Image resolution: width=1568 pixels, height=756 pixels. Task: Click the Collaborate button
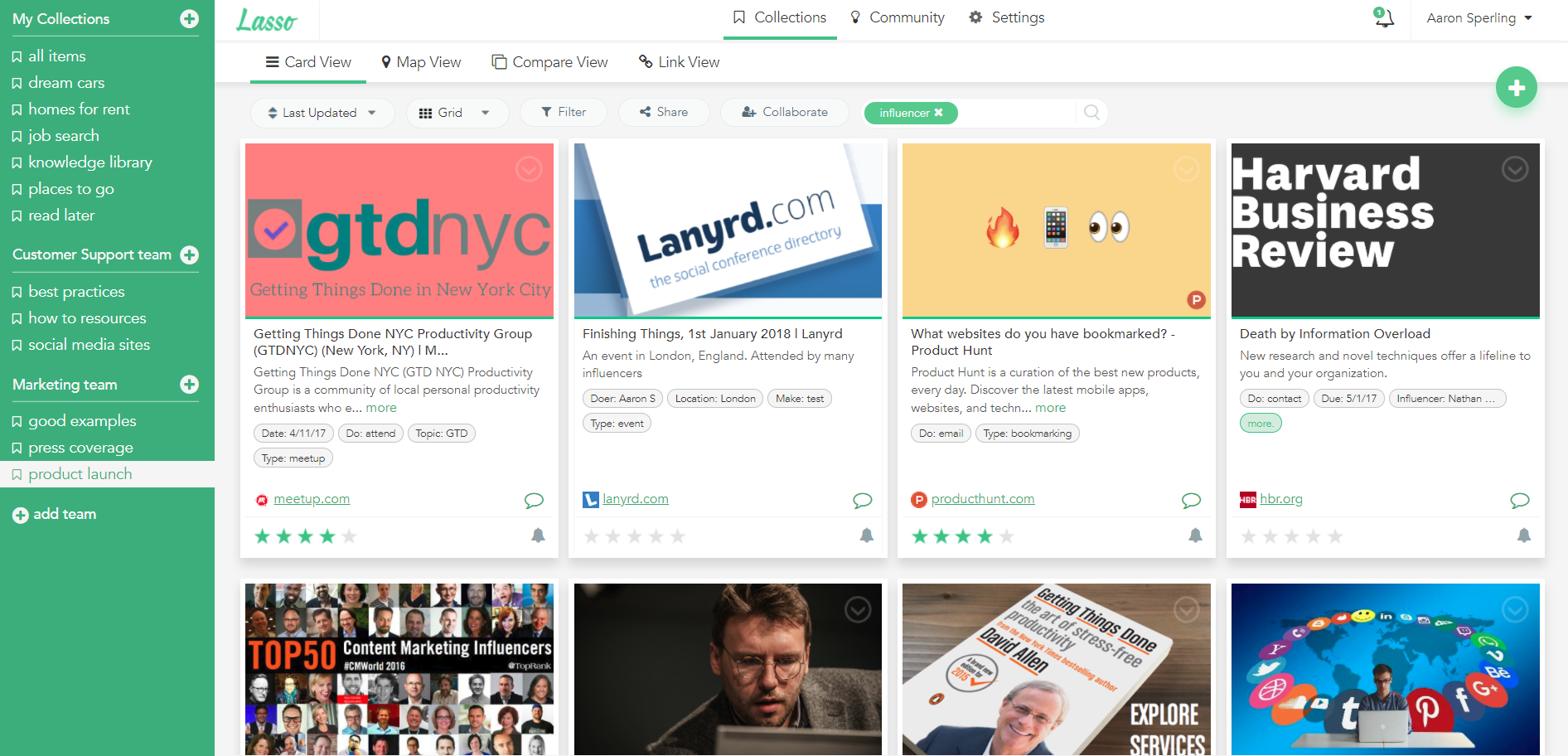click(784, 112)
